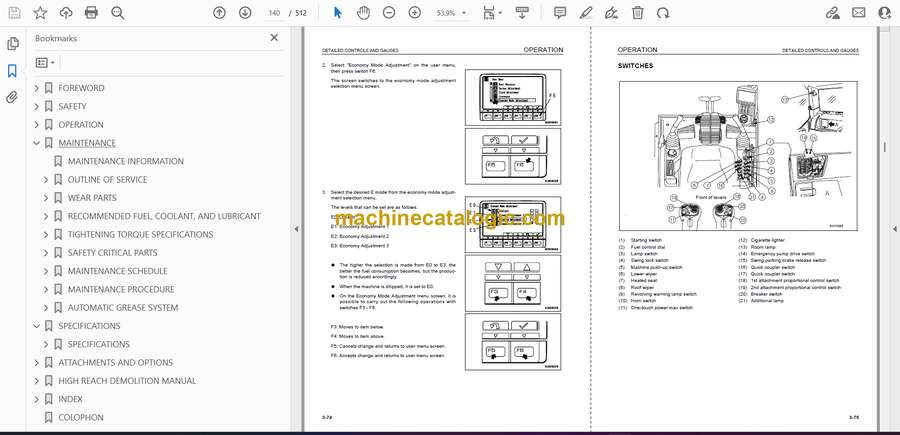Click the vertical scrollbar handle

[x=885, y=148]
